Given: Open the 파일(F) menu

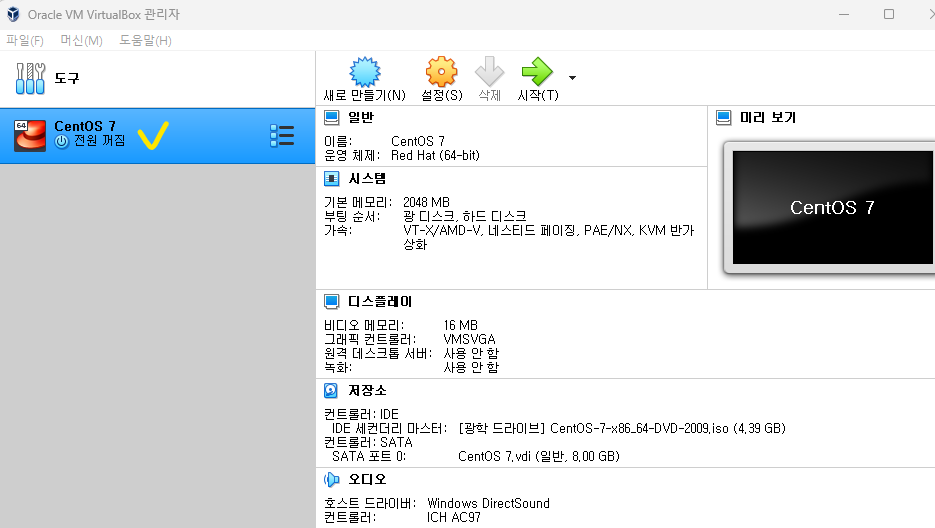Looking at the screenshot, I should 25,41.
